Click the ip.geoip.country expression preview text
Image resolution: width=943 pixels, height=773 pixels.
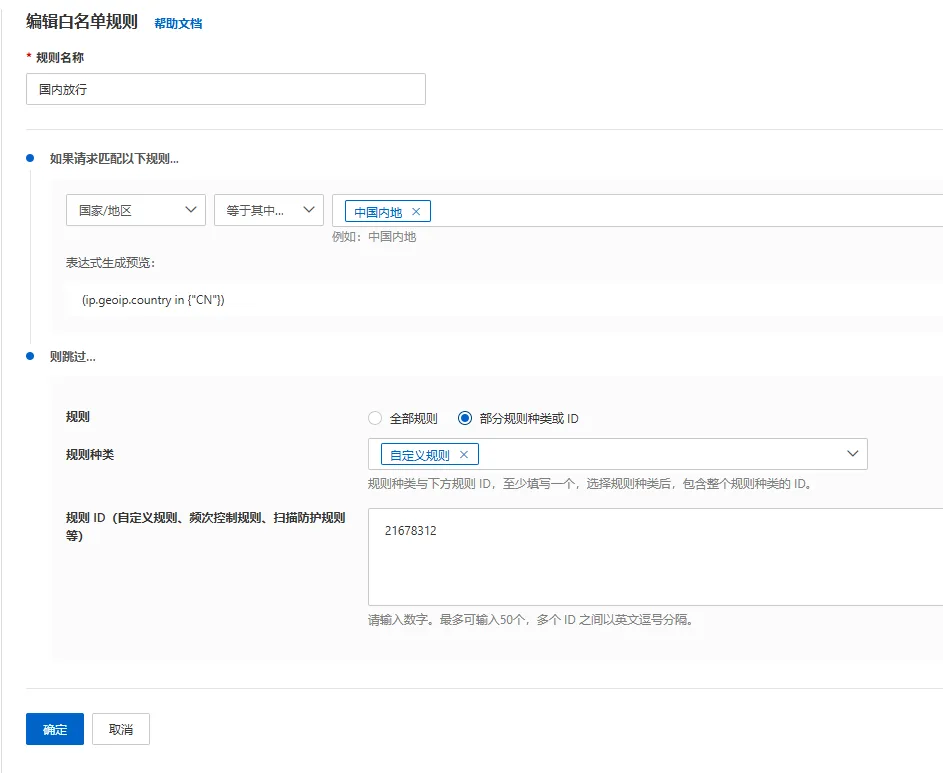153,299
